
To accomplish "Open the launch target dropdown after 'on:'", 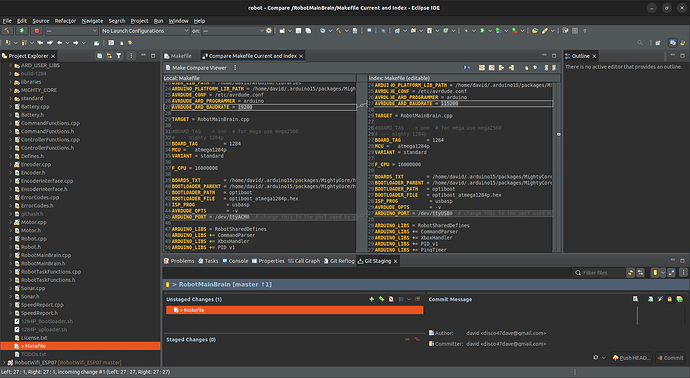I will tap(233, 31).
